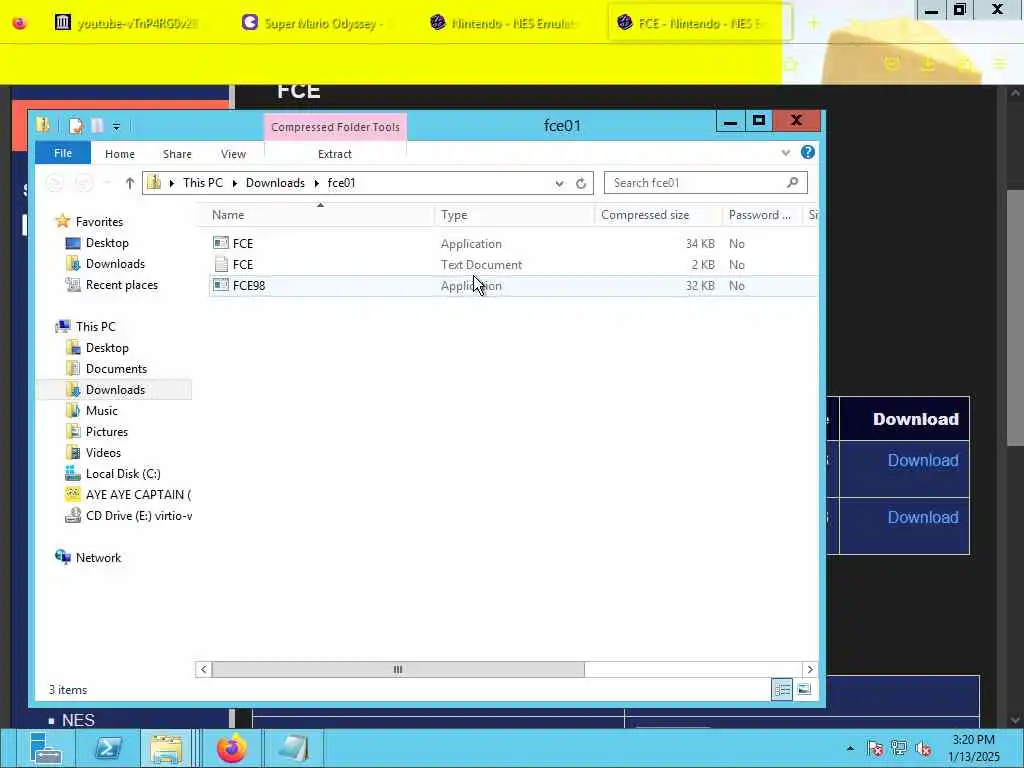Click first Download link in browser table
1024x768 pixels.
[x=922, y=460]
